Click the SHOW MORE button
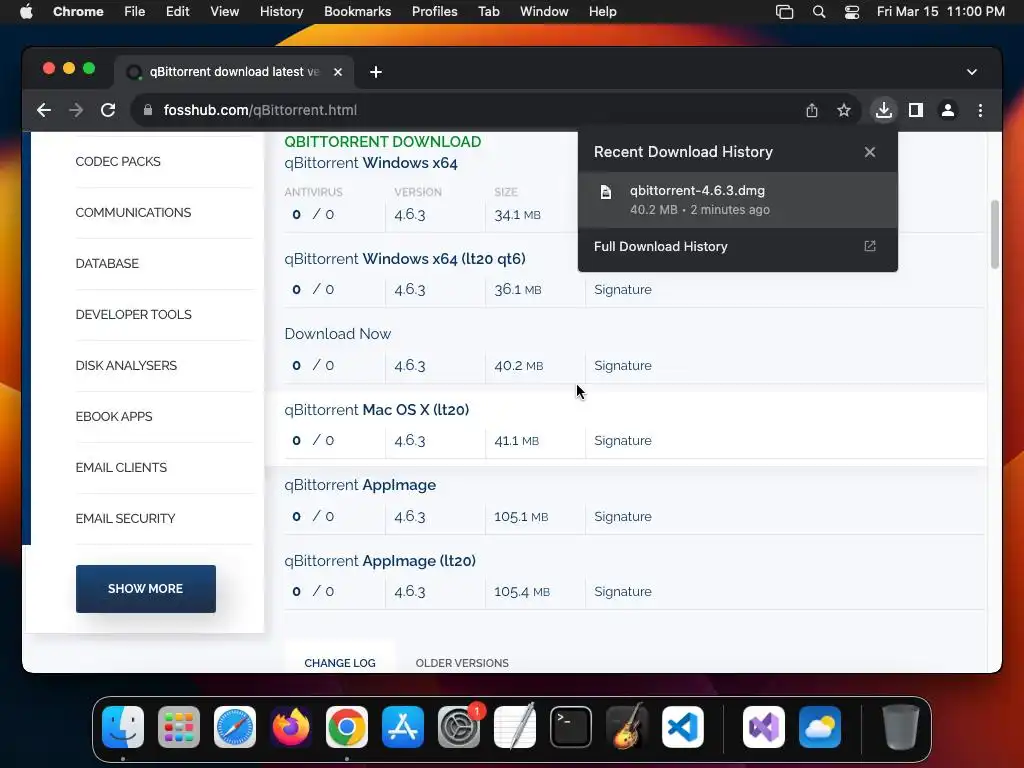Image resolution: width=1024 pixels, height=768 pixels. click(x=146, y=589)
